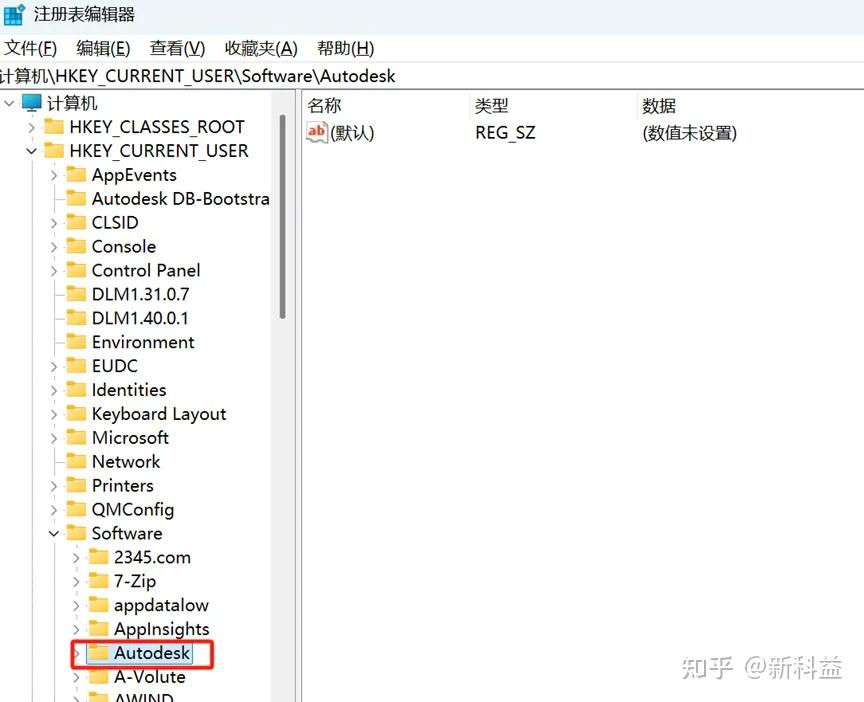
Task: Click the Registry Editor title icon
Action: coord(14,14)
